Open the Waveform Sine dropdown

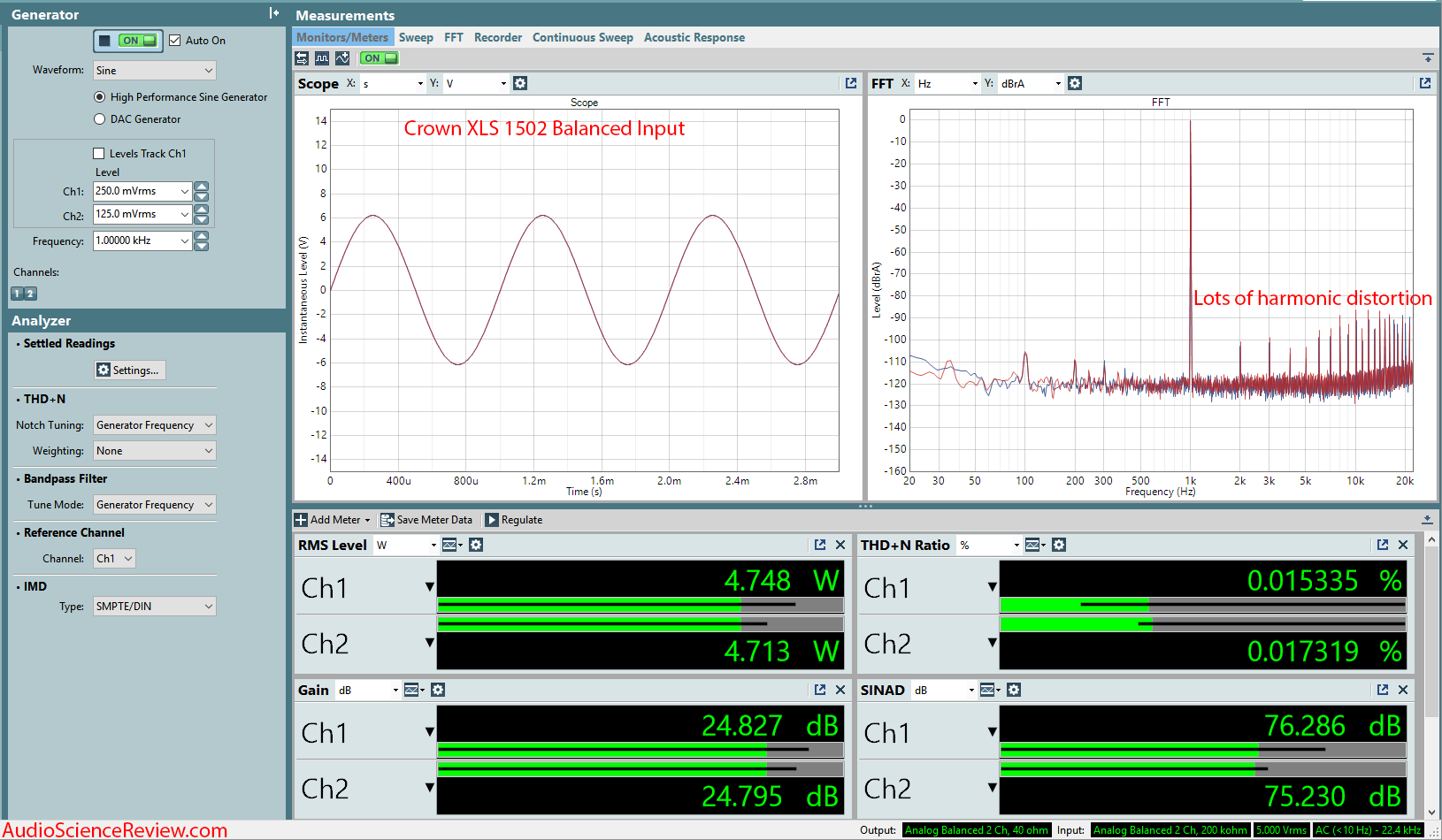(x=155, y=71)
